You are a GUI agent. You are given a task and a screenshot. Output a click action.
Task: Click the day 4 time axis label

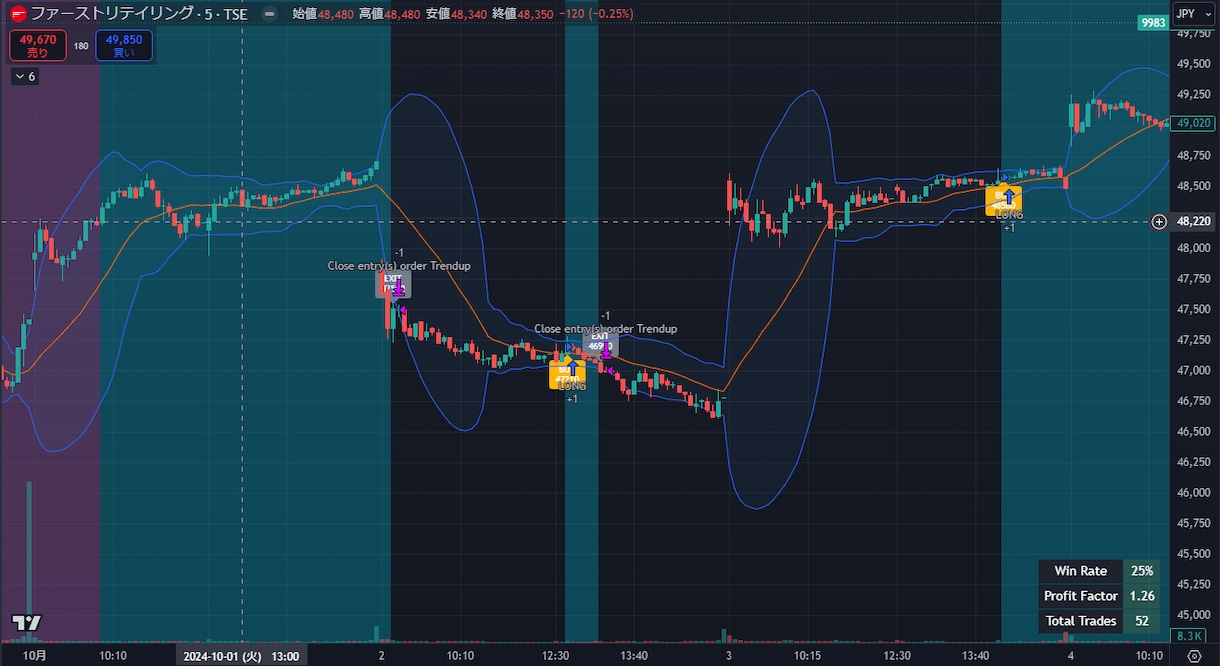tap(1071, 656)
